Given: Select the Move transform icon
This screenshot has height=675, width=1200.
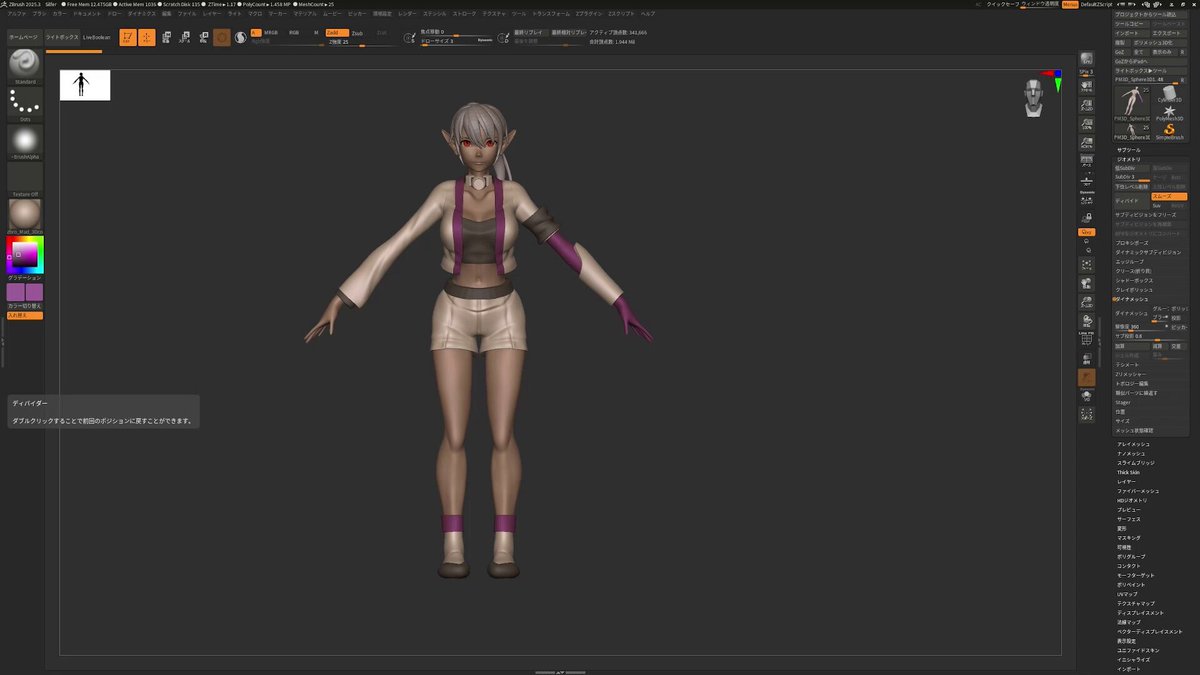Looking at the screenshot, I should click(x=166, y=37).
